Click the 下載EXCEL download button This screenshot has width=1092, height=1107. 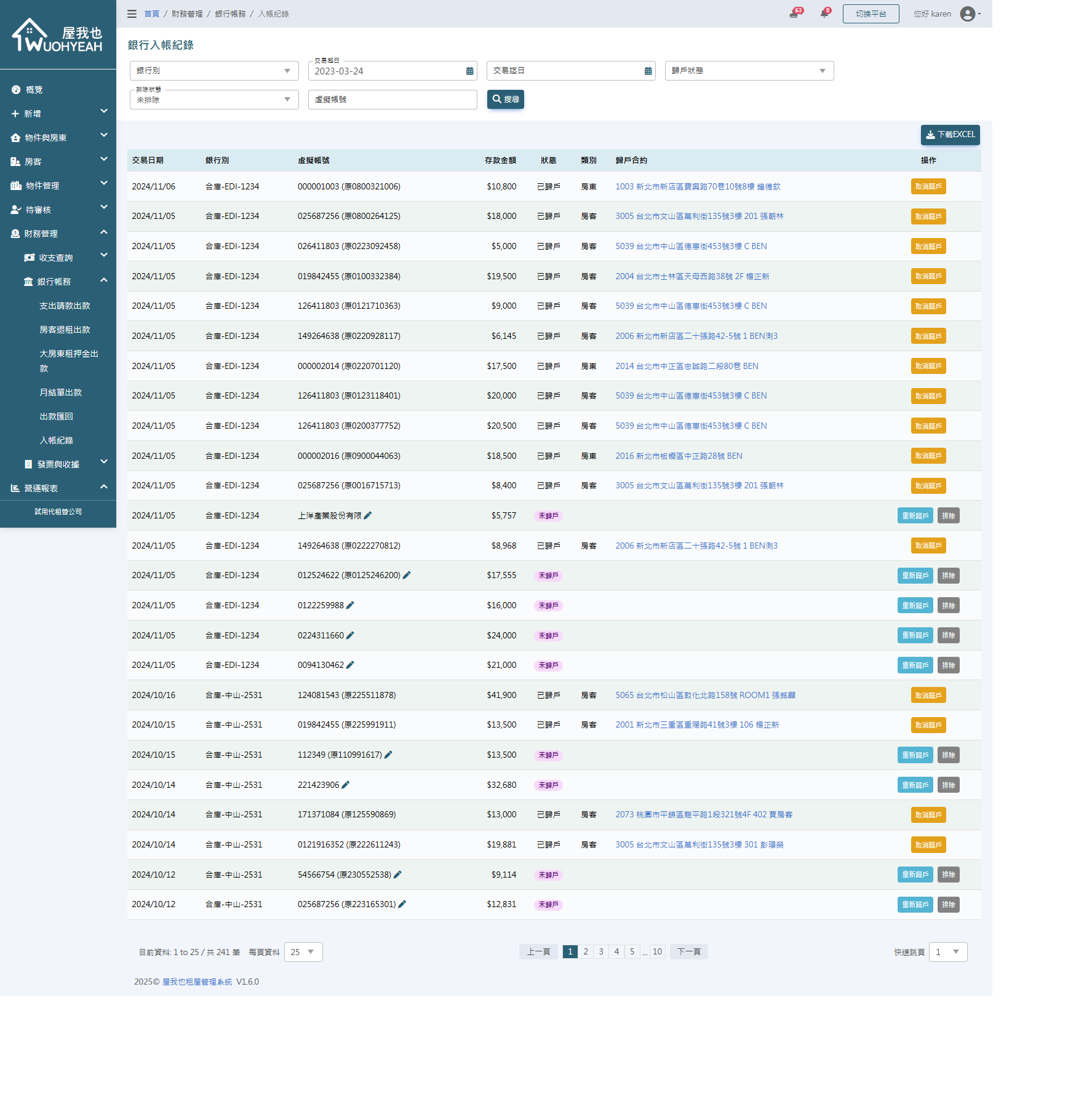tap(950, 135)
